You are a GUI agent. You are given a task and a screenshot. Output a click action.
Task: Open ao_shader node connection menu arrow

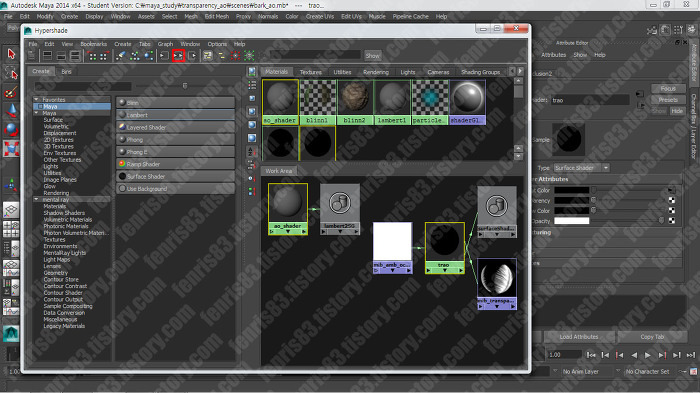pyautogui.click(x=288, y=232)
